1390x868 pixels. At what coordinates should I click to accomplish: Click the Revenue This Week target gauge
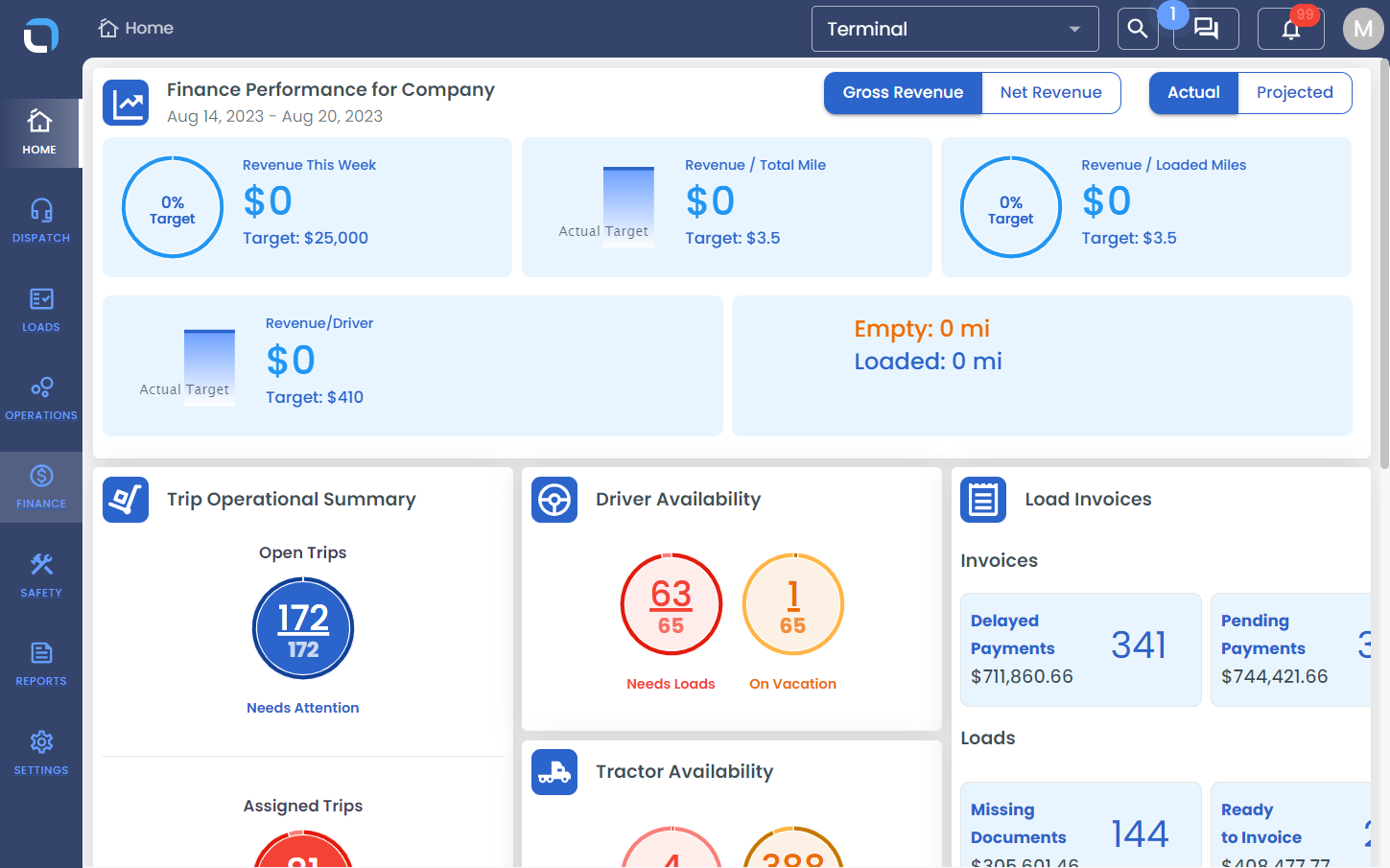pyautogui.click(x=173, y=207)
